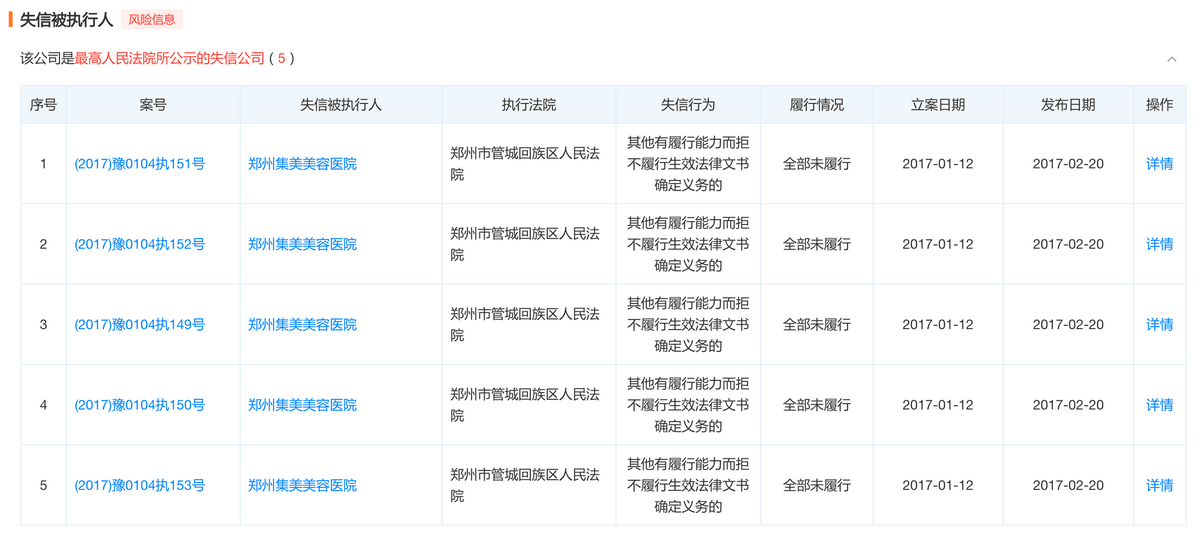The width and height of the screenshot is (1200, 541).
Task: Click the 发布日期 column header
Action: point(1067,105)
